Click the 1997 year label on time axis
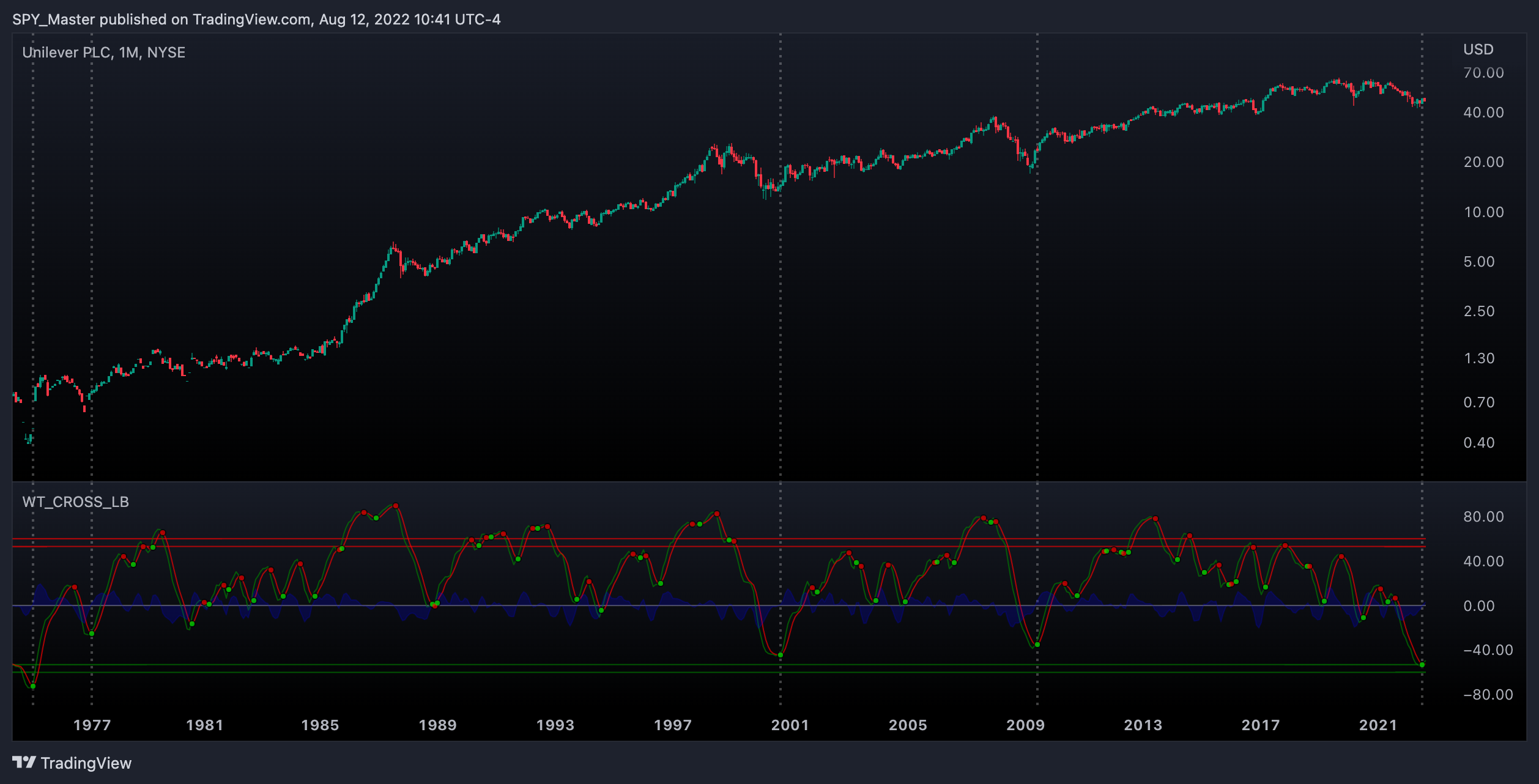 click(673, 725)
